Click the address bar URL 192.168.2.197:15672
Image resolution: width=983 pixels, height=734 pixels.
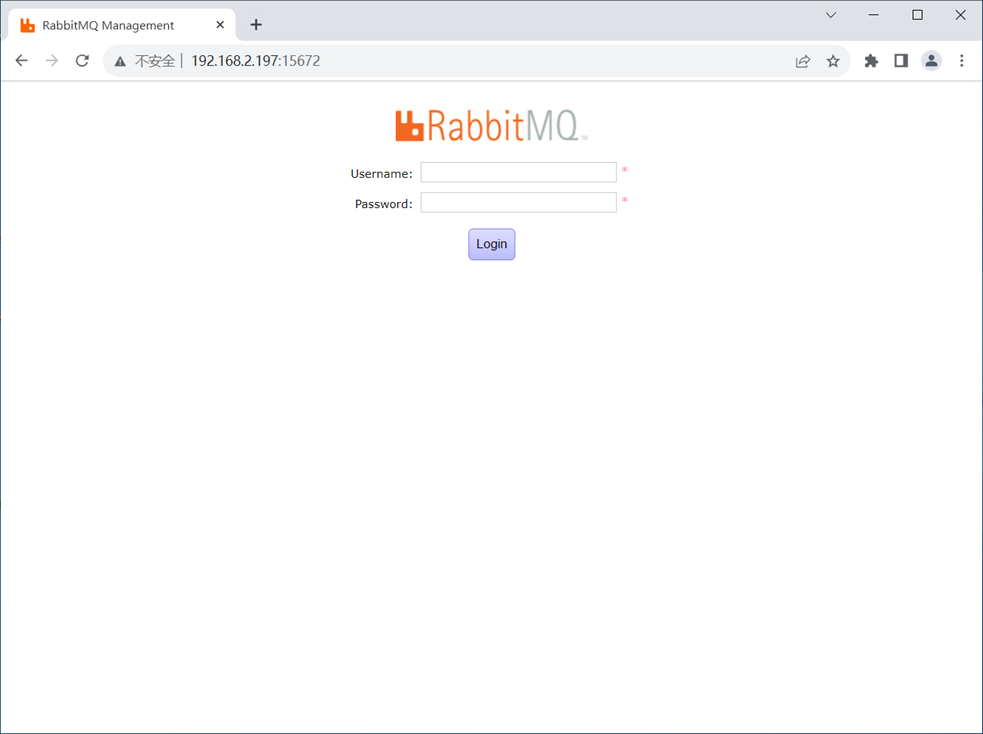pos(256,61)
